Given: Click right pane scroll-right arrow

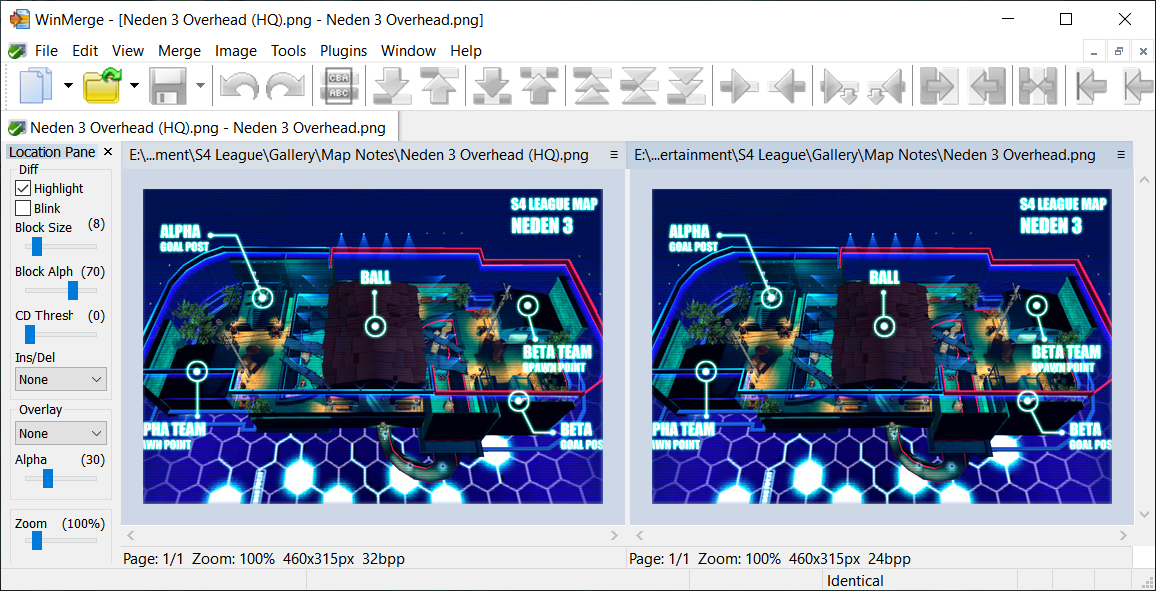Looking at the screenshot, I should point(1124,536).
